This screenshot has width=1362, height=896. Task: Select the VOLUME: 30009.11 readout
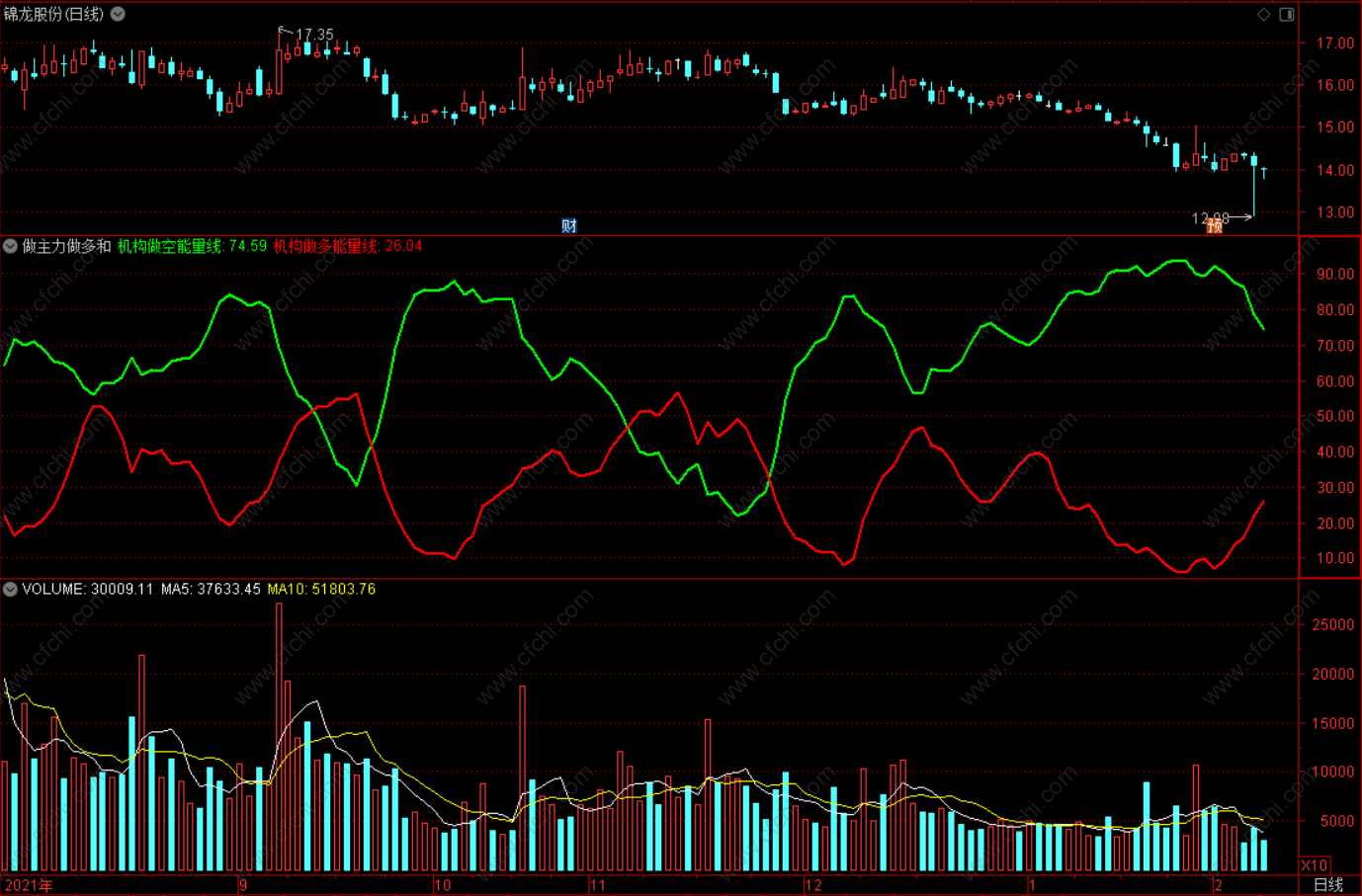tap(88, 589)
